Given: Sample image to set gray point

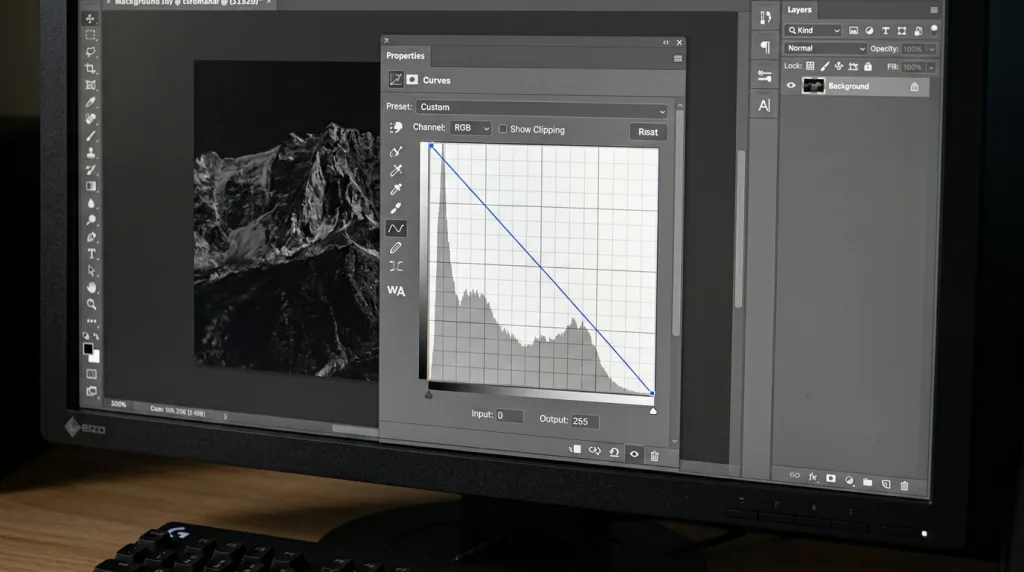Looking at the screenshot, I should 396,189.
